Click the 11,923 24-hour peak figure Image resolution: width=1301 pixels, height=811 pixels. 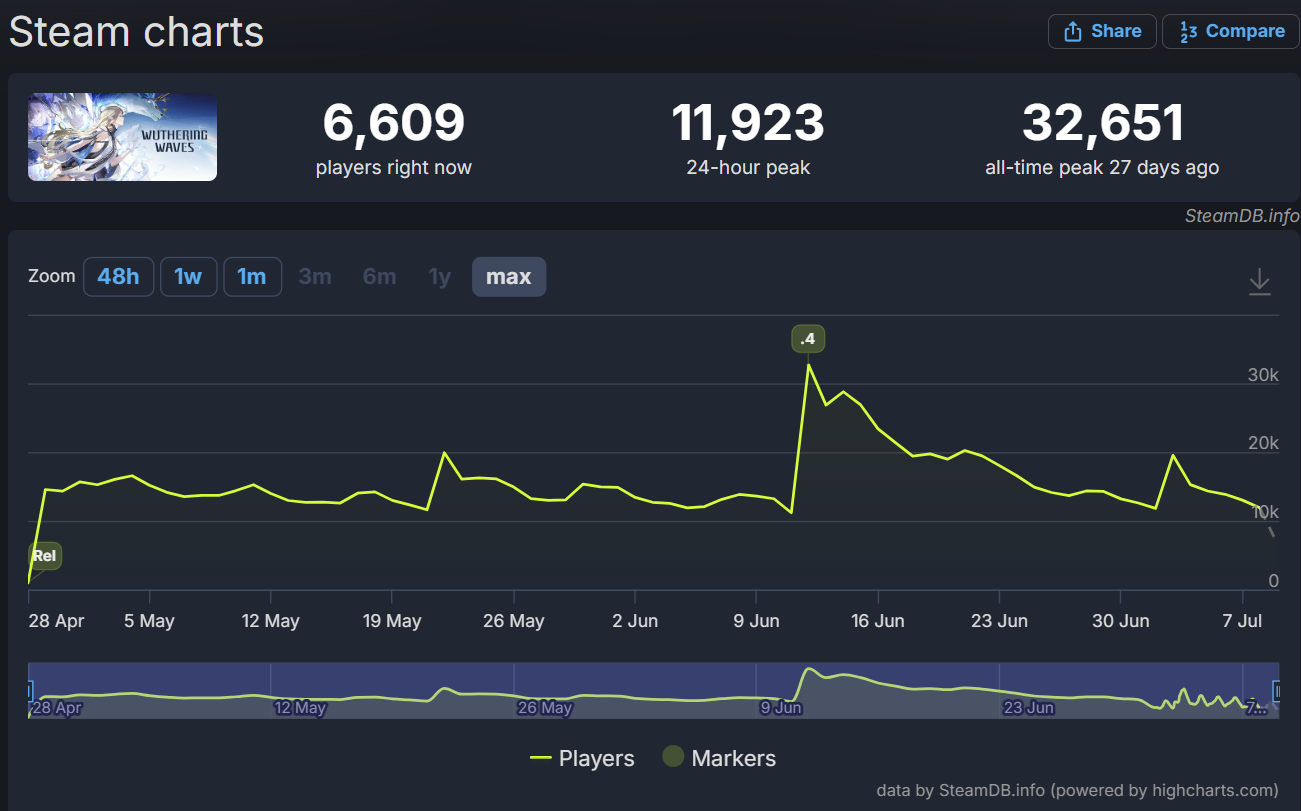[x=748, y=124]
